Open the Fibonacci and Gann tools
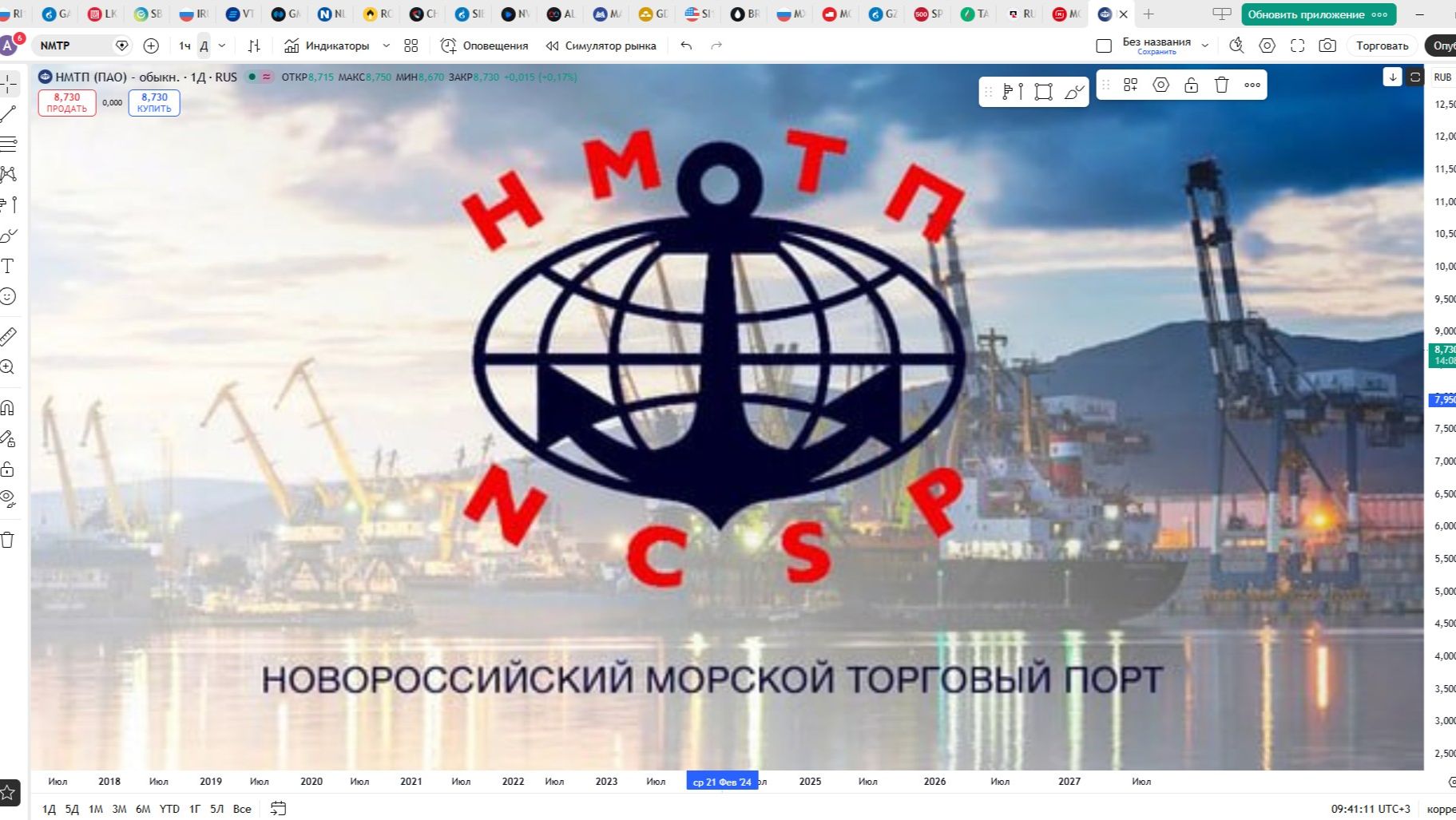Viewport: 1456px width, 820px height. tap(8, 145)
